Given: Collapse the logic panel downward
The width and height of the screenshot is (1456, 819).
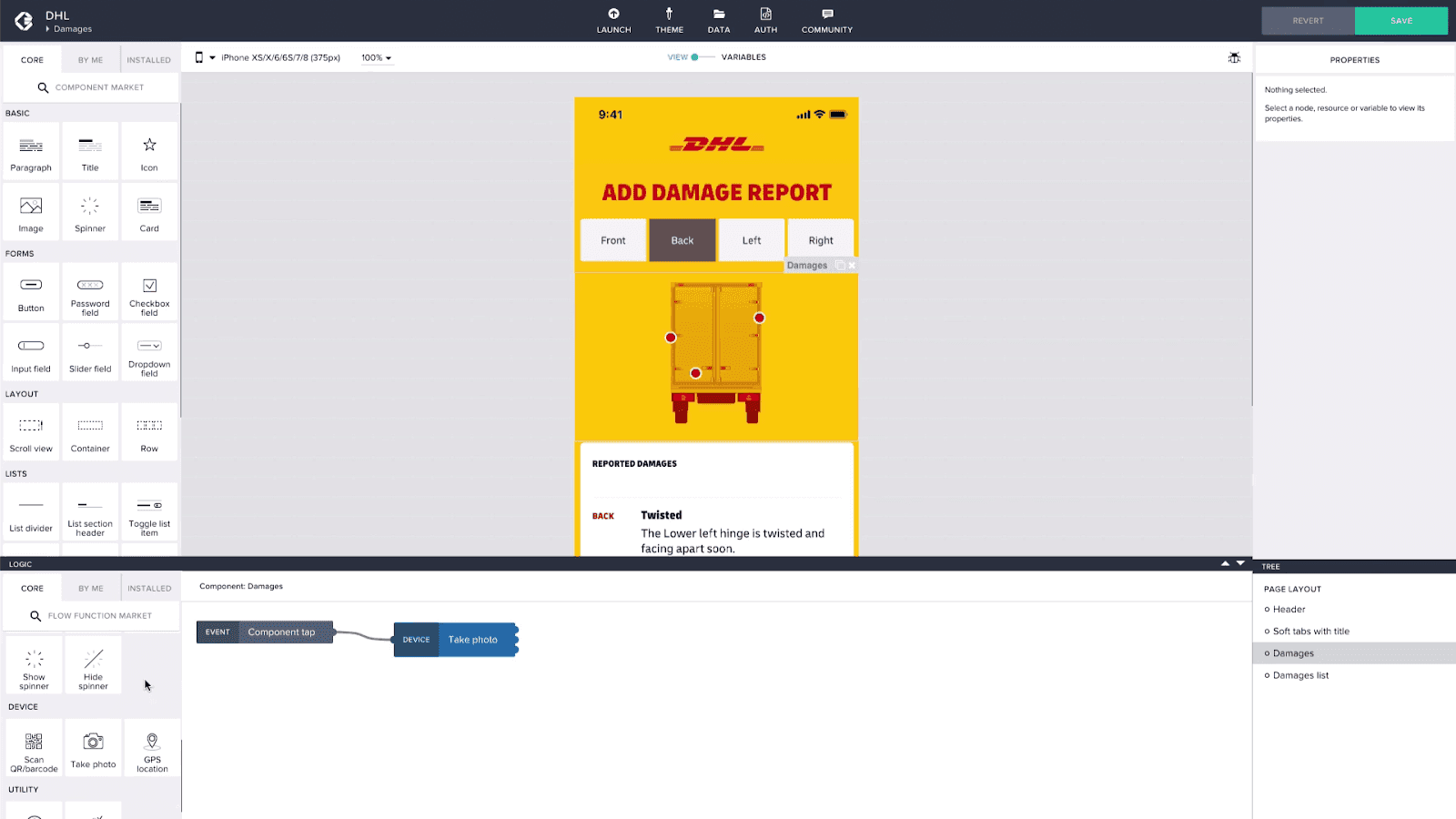Looking at the screenshot, I should pos(1240,563).
